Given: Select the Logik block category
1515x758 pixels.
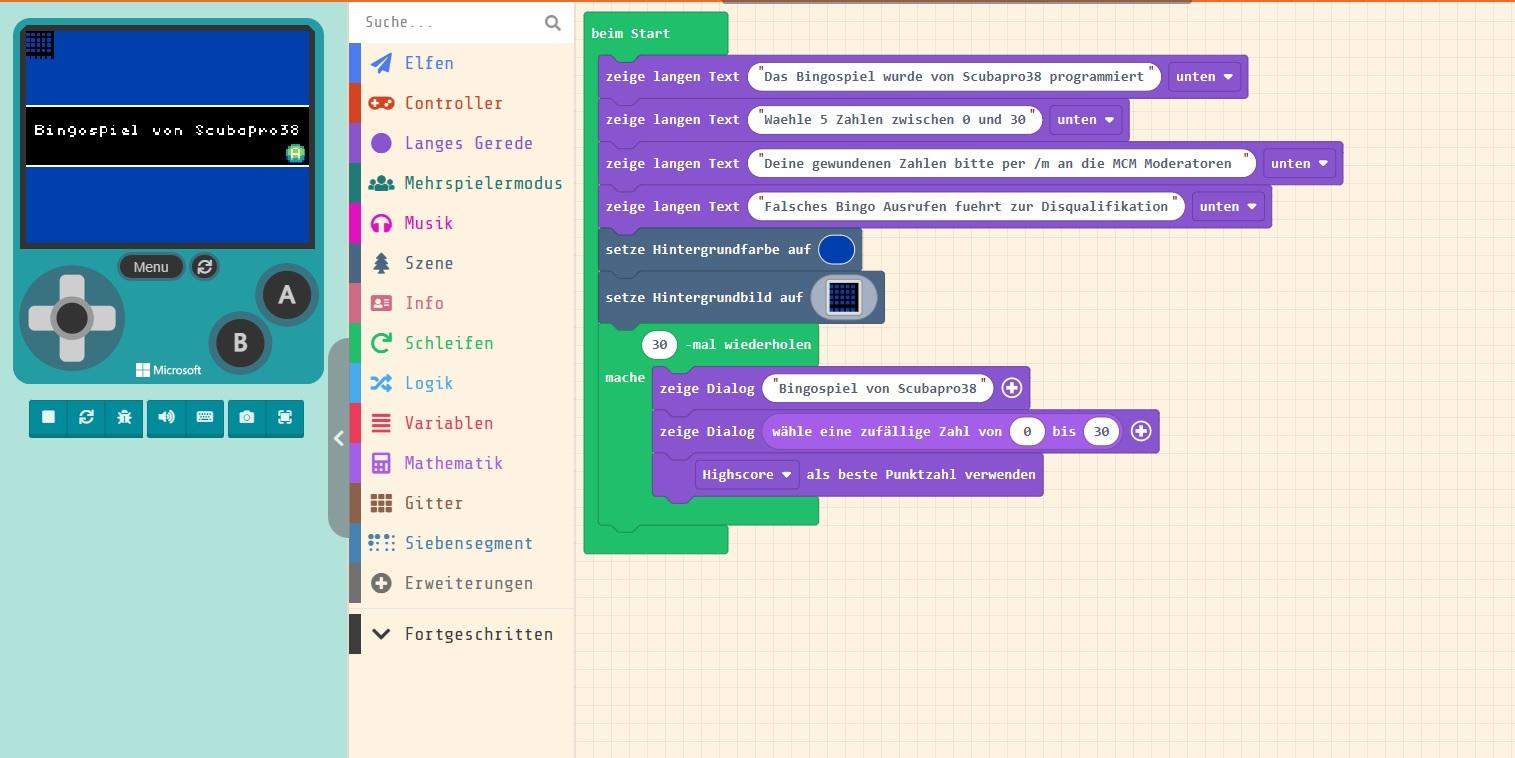Looking at the screenshot, I should tap(429, 383).
